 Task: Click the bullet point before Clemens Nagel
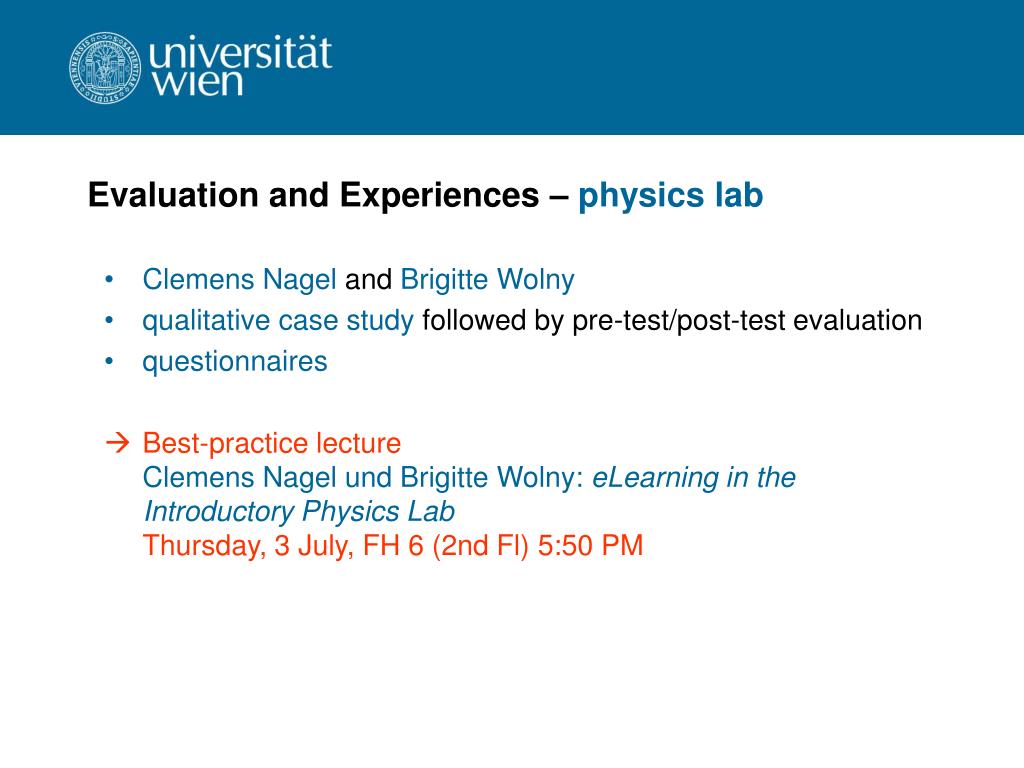point(109,280)
